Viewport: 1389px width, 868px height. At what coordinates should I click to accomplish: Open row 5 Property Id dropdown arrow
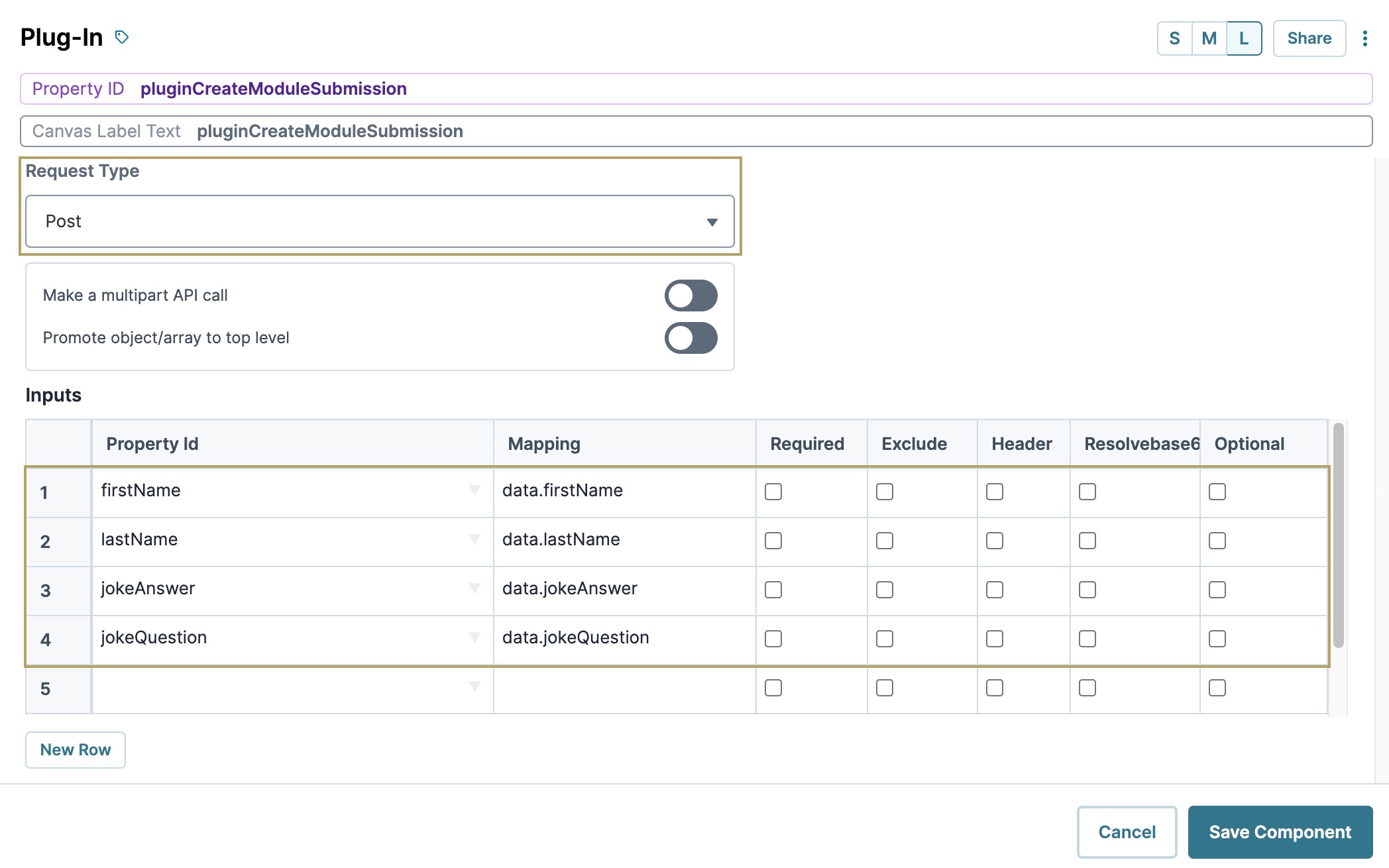pos(474,686)
